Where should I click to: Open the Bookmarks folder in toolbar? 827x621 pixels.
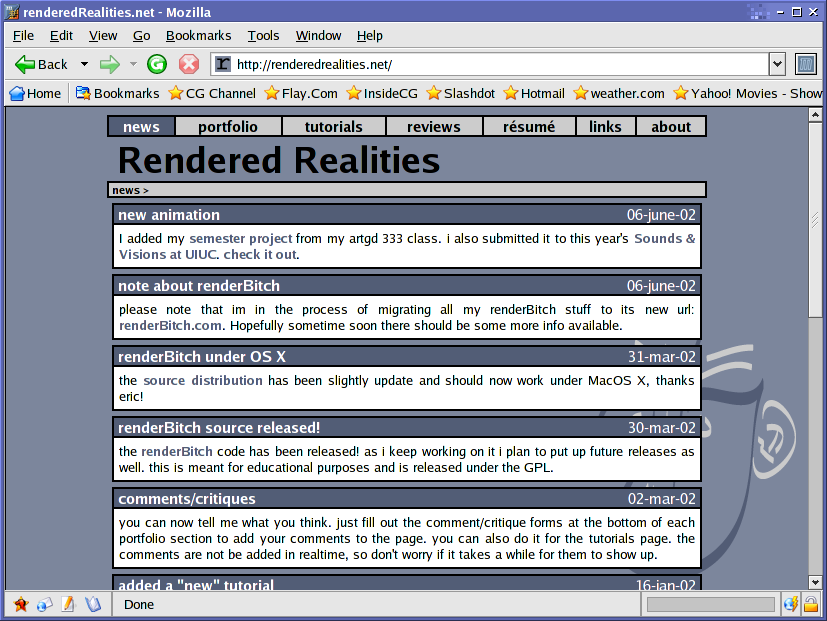click(x=117, y=93)
